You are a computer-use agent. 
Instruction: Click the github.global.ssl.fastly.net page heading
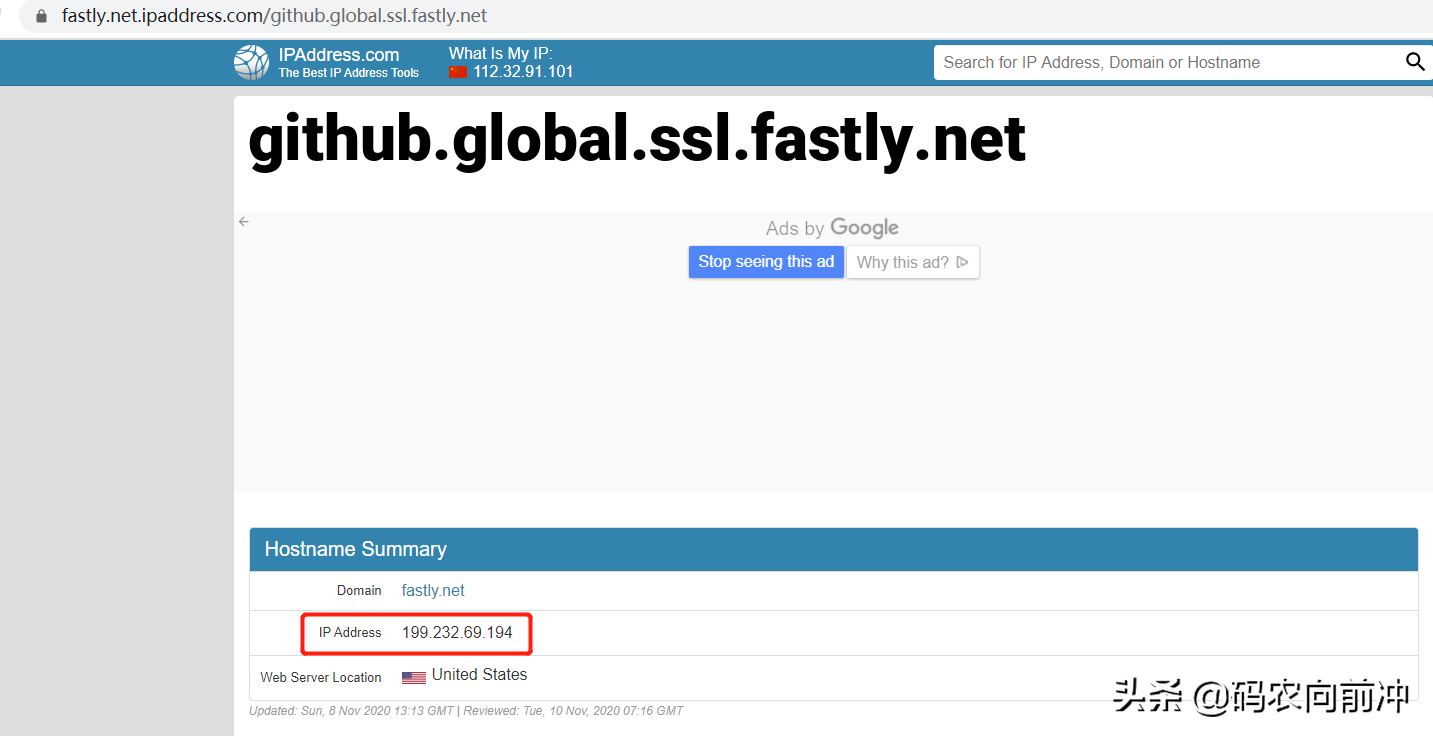point(637,139)
